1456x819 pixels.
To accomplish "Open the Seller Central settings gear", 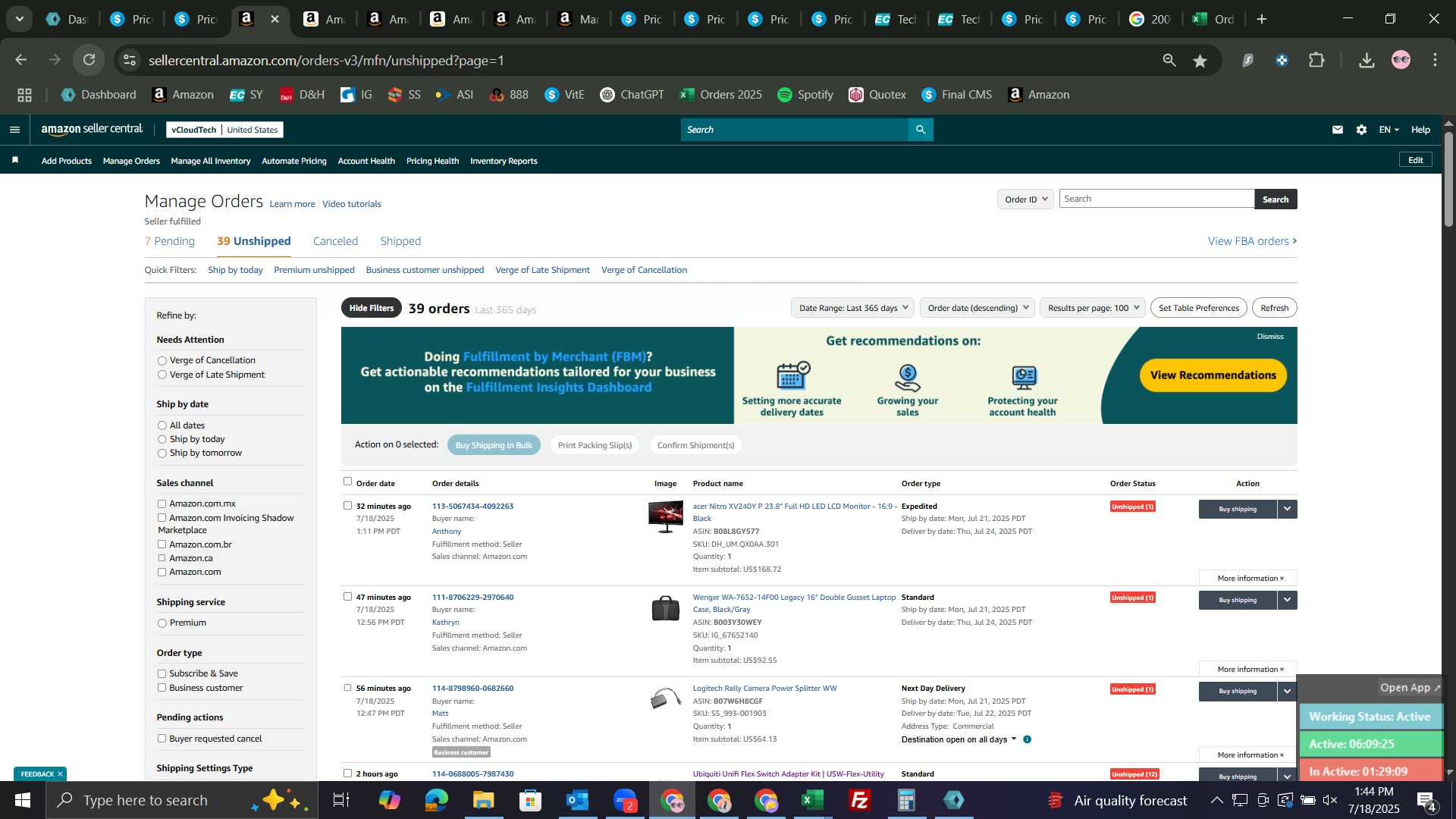I will coord(1362,130).
